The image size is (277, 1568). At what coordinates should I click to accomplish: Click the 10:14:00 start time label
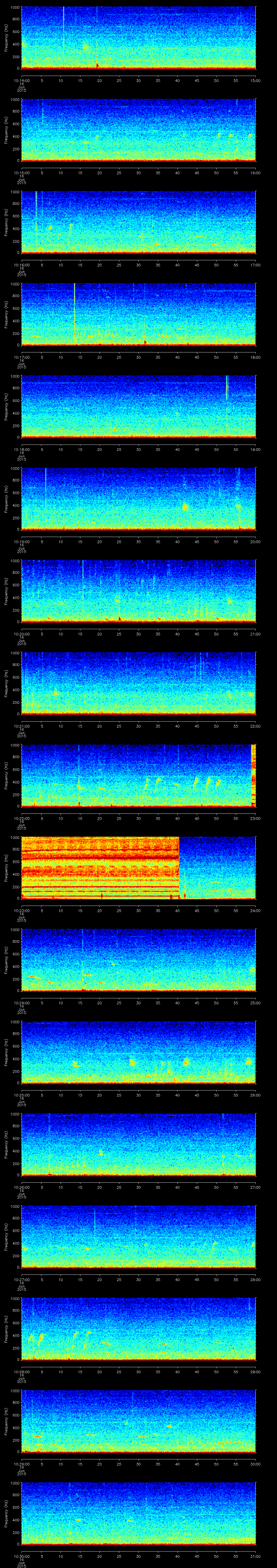[21, 80]
